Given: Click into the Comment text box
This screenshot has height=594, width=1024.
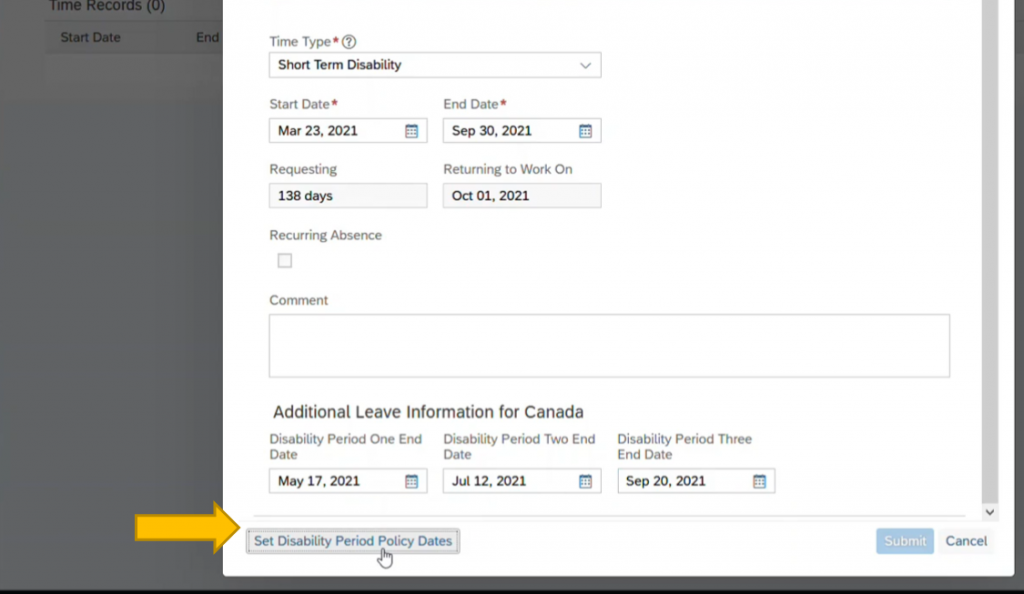Looking at the screenshot, I should [x=609, y=346].
